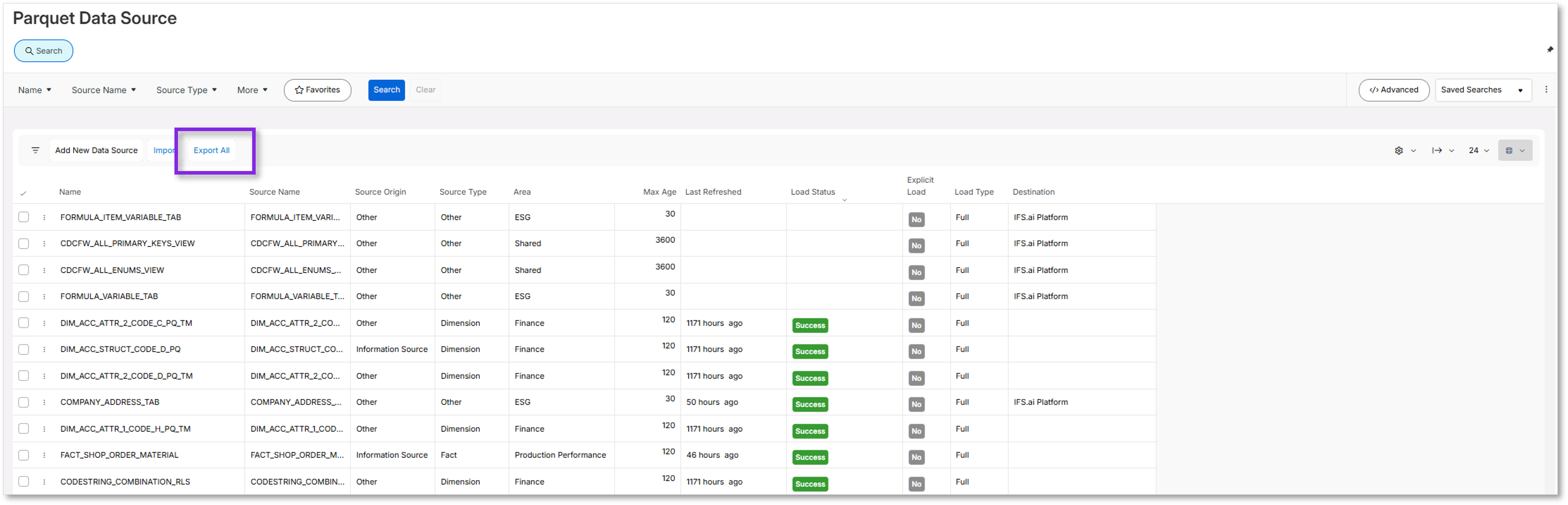Open row actions for CDCFW_ALL_ENUMS_VIEW
1568x505 pixels.
(44, 270)
